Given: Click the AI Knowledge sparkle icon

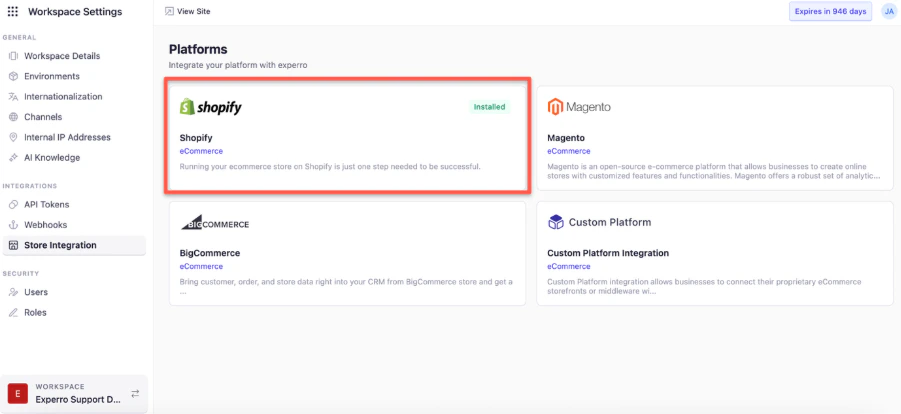Looking at the screenshot, I should [x=13, y=158].
